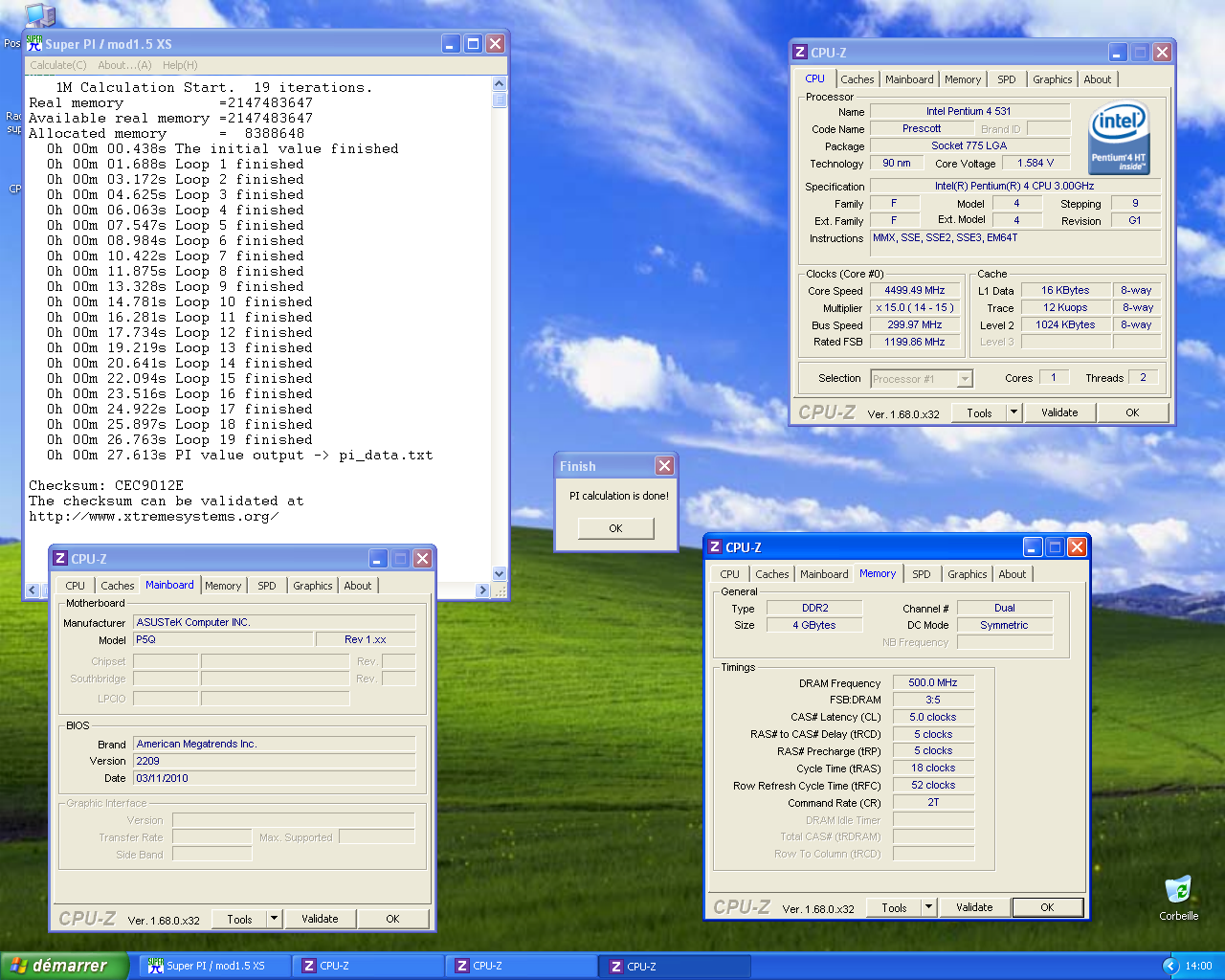The width and height of the screenshot is (1225, 980).
Task: Open the Help(H) menu in Super PI
Action: coord(180,65)
